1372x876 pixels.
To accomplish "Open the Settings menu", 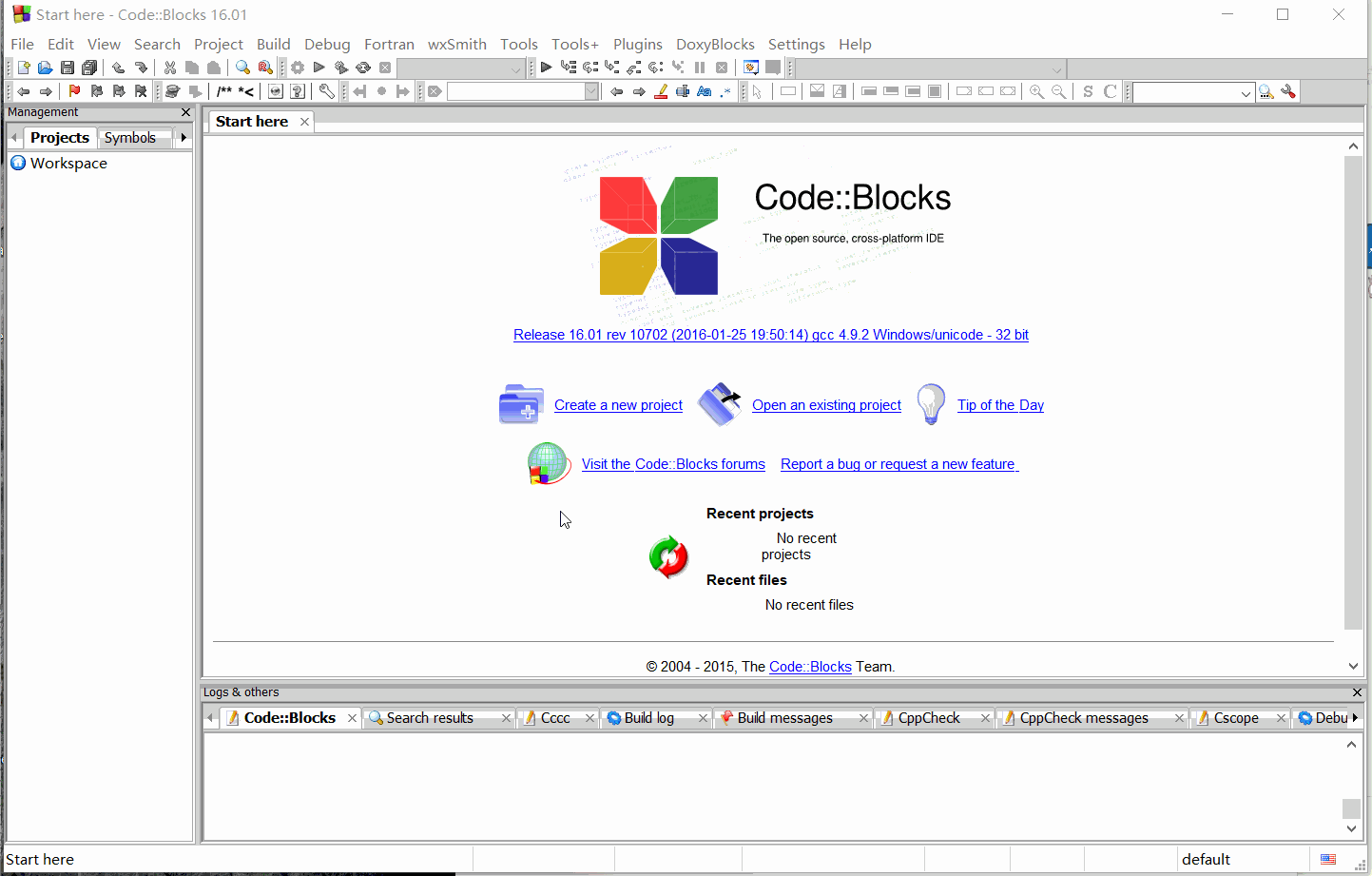I will (x=797, y=44).
